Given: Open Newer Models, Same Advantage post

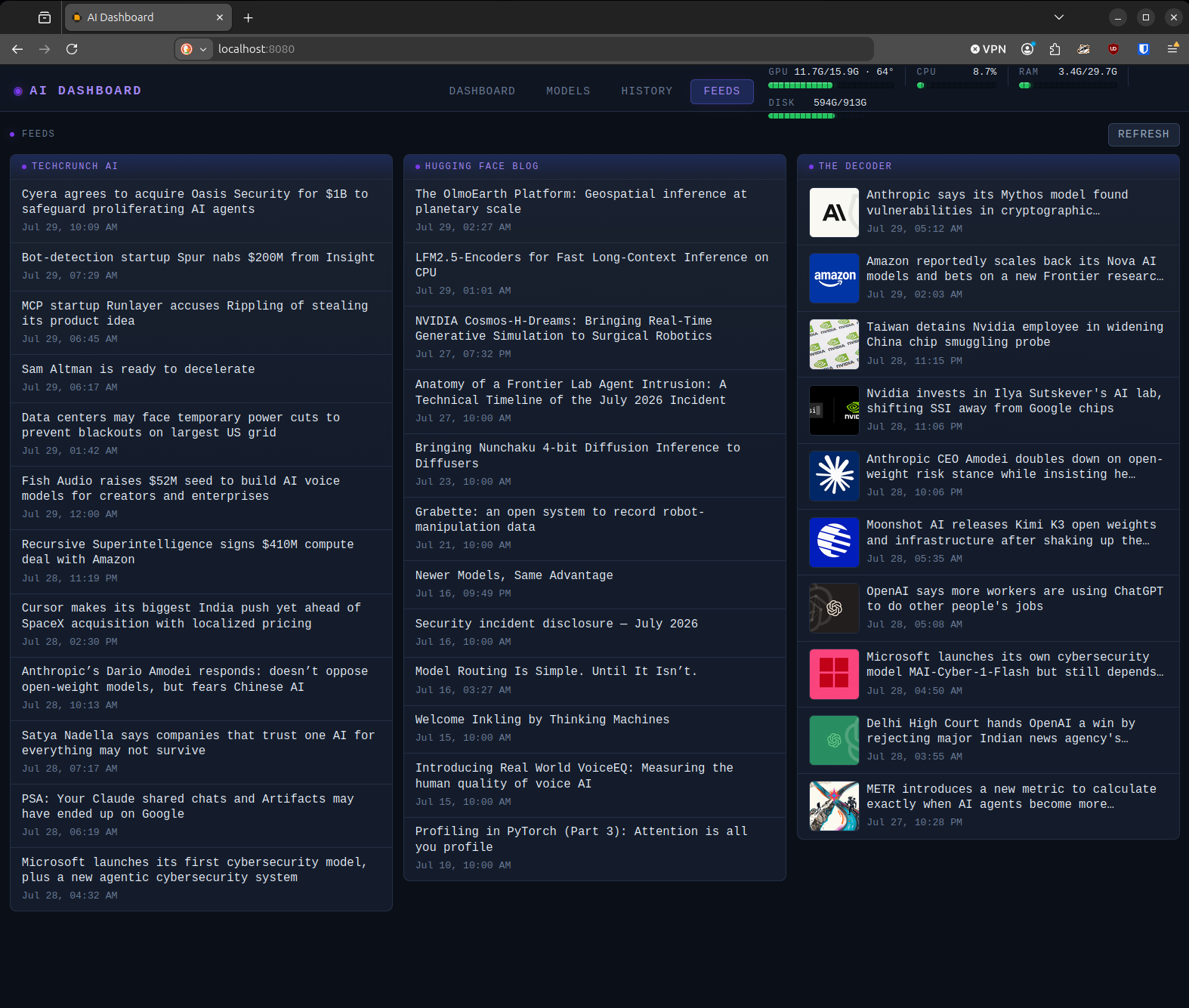Looking at the screenshot, I should [x=594, y=584].
